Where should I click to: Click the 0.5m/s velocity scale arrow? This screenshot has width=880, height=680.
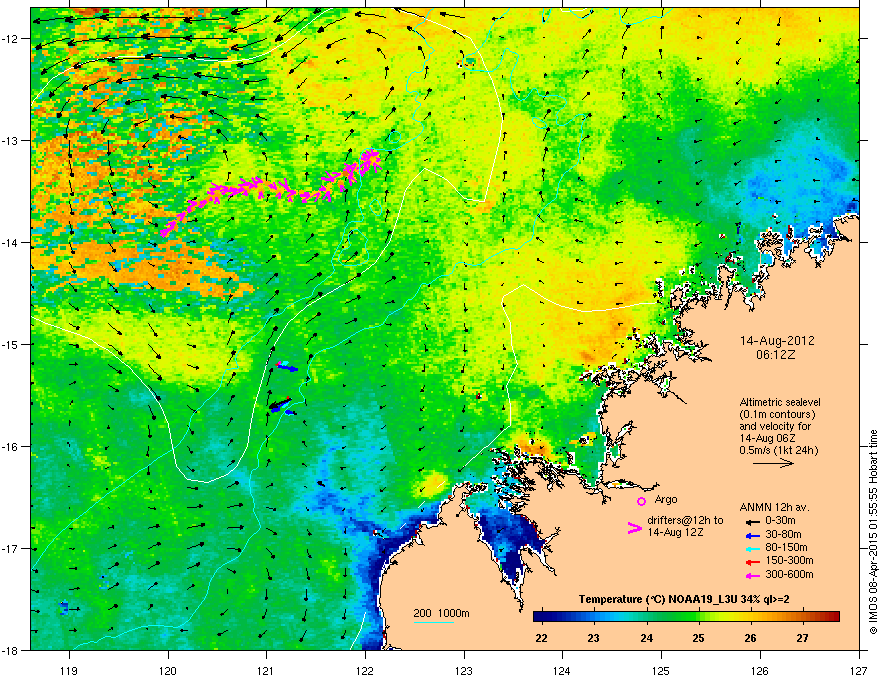pos(773,463)
